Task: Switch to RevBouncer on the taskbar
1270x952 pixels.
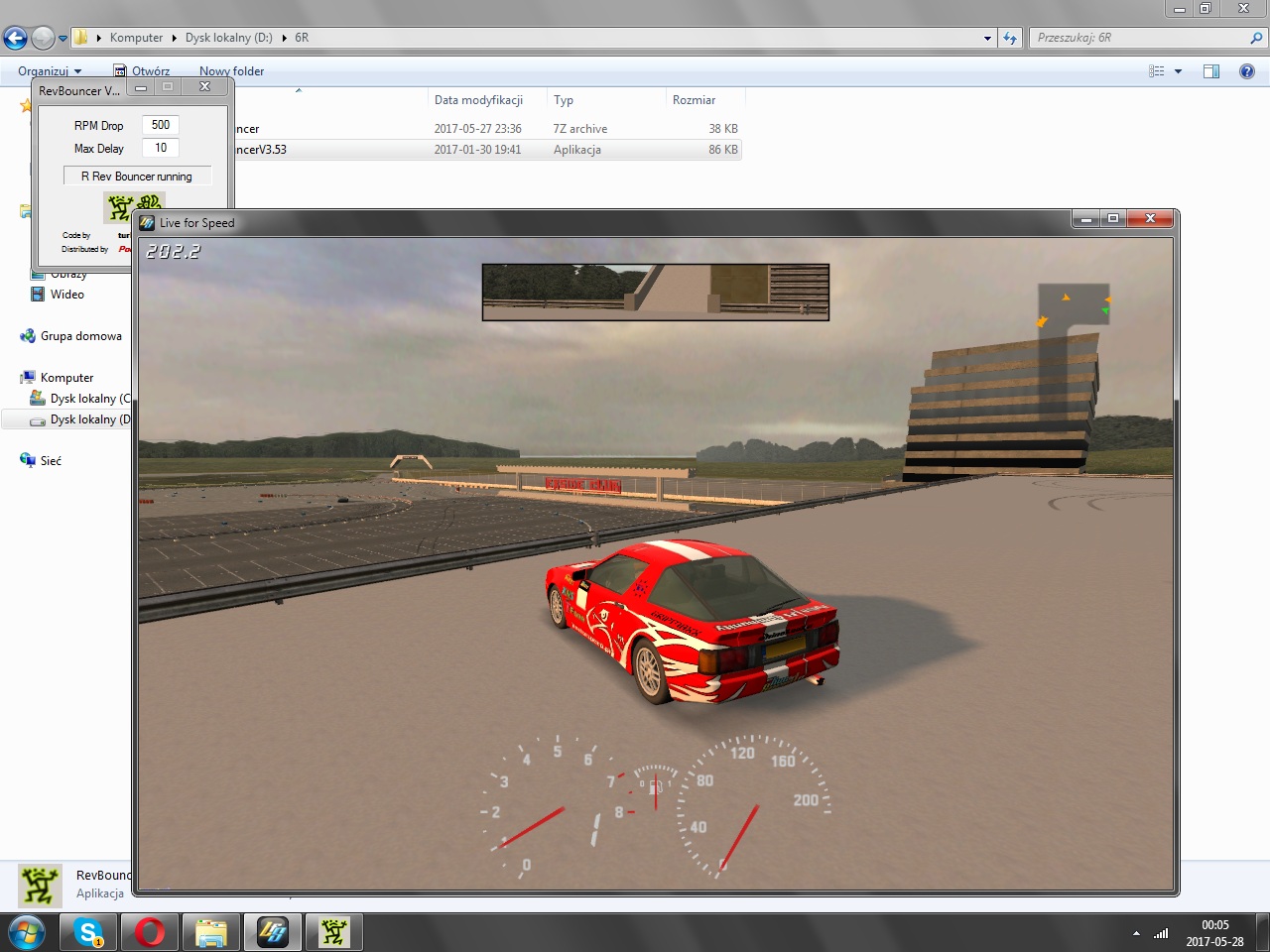Action: [x=334, y=932]
